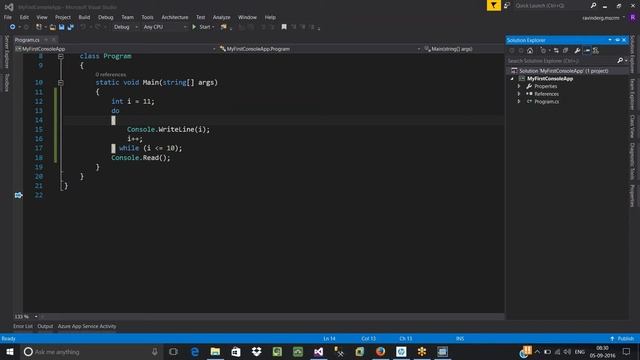Screen dimensions: 640x360
Task: Click the Navigate Backward toolbar icon
Action: click(12, 27)
